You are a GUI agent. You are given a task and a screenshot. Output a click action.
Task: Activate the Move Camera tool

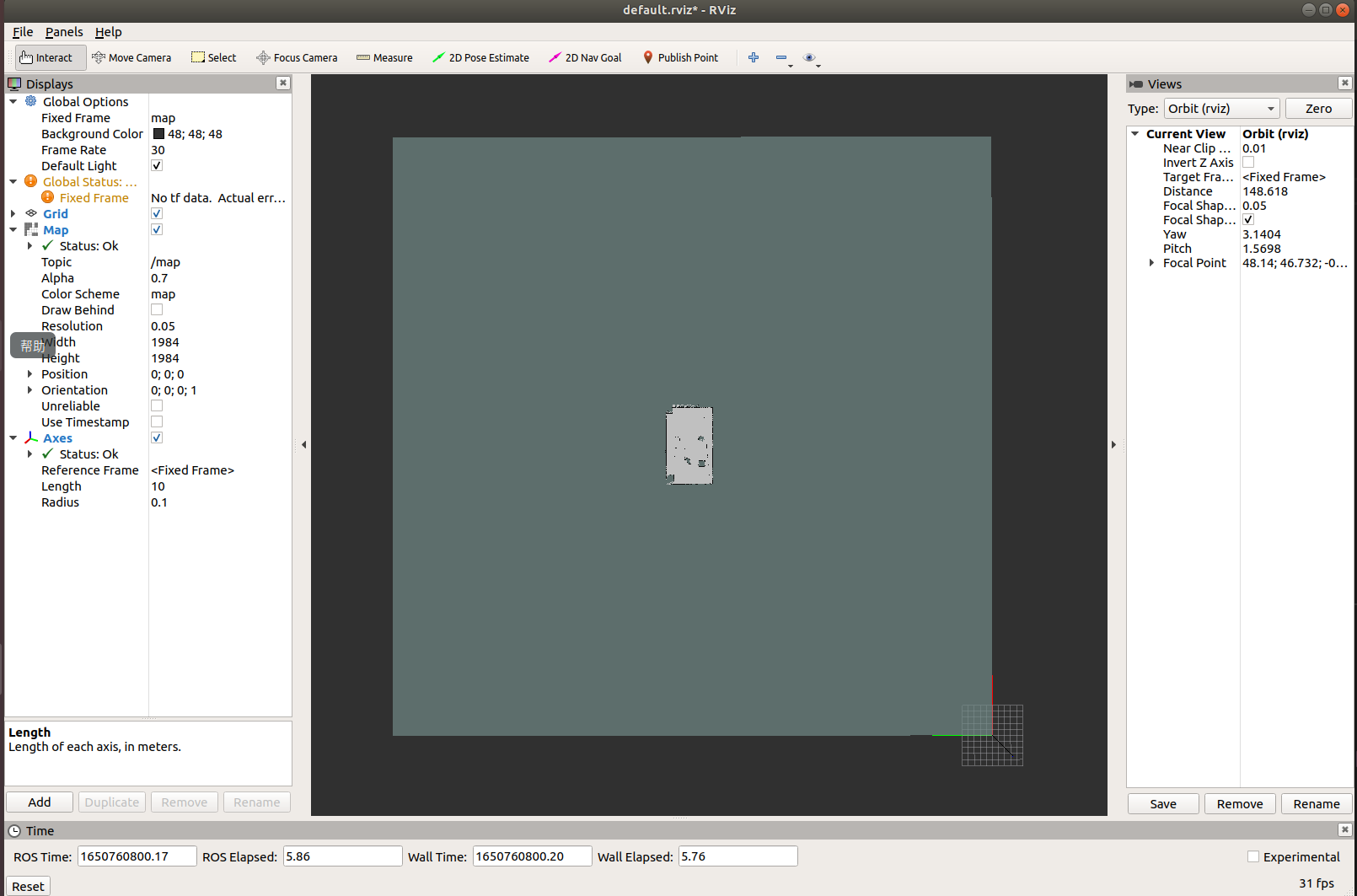tap(131, 57)
